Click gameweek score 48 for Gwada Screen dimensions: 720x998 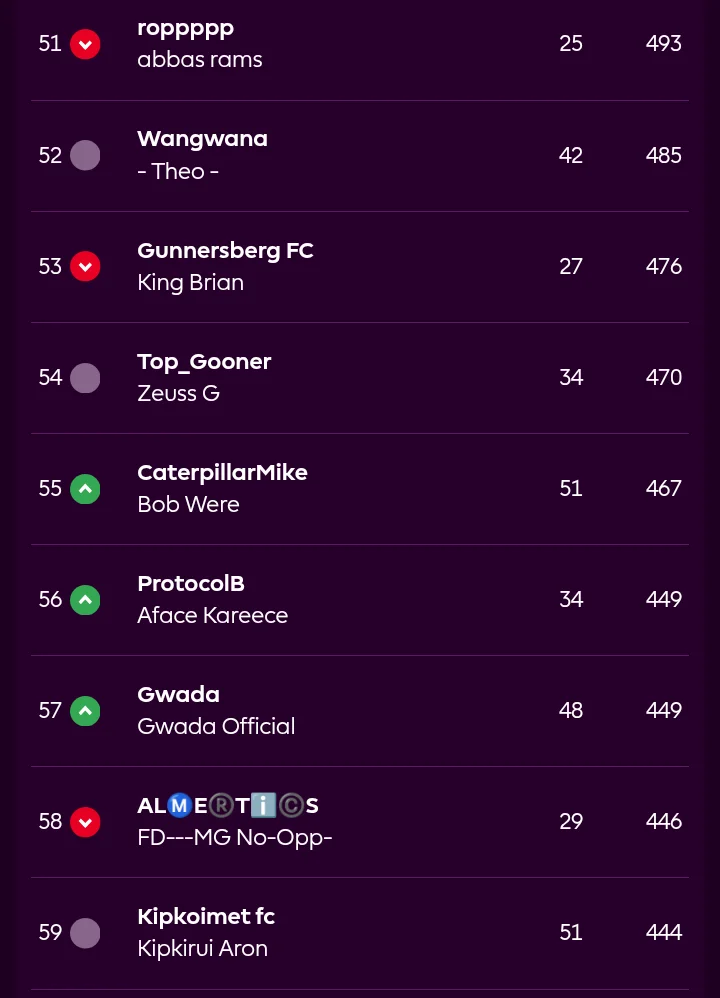(x=570, y=710)
